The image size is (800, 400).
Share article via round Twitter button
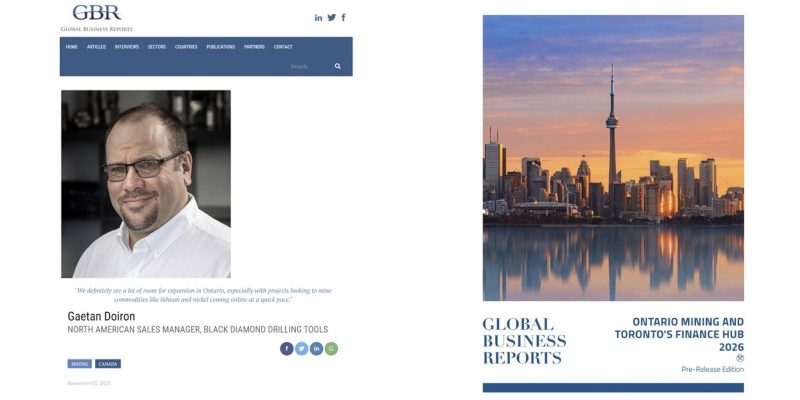click(302, 349)
